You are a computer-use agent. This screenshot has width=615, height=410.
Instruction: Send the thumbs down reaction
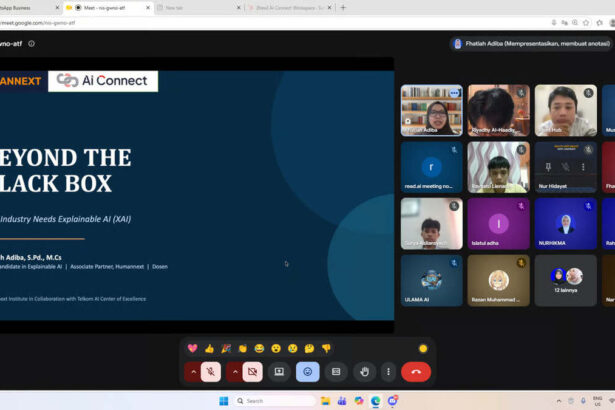326,348
